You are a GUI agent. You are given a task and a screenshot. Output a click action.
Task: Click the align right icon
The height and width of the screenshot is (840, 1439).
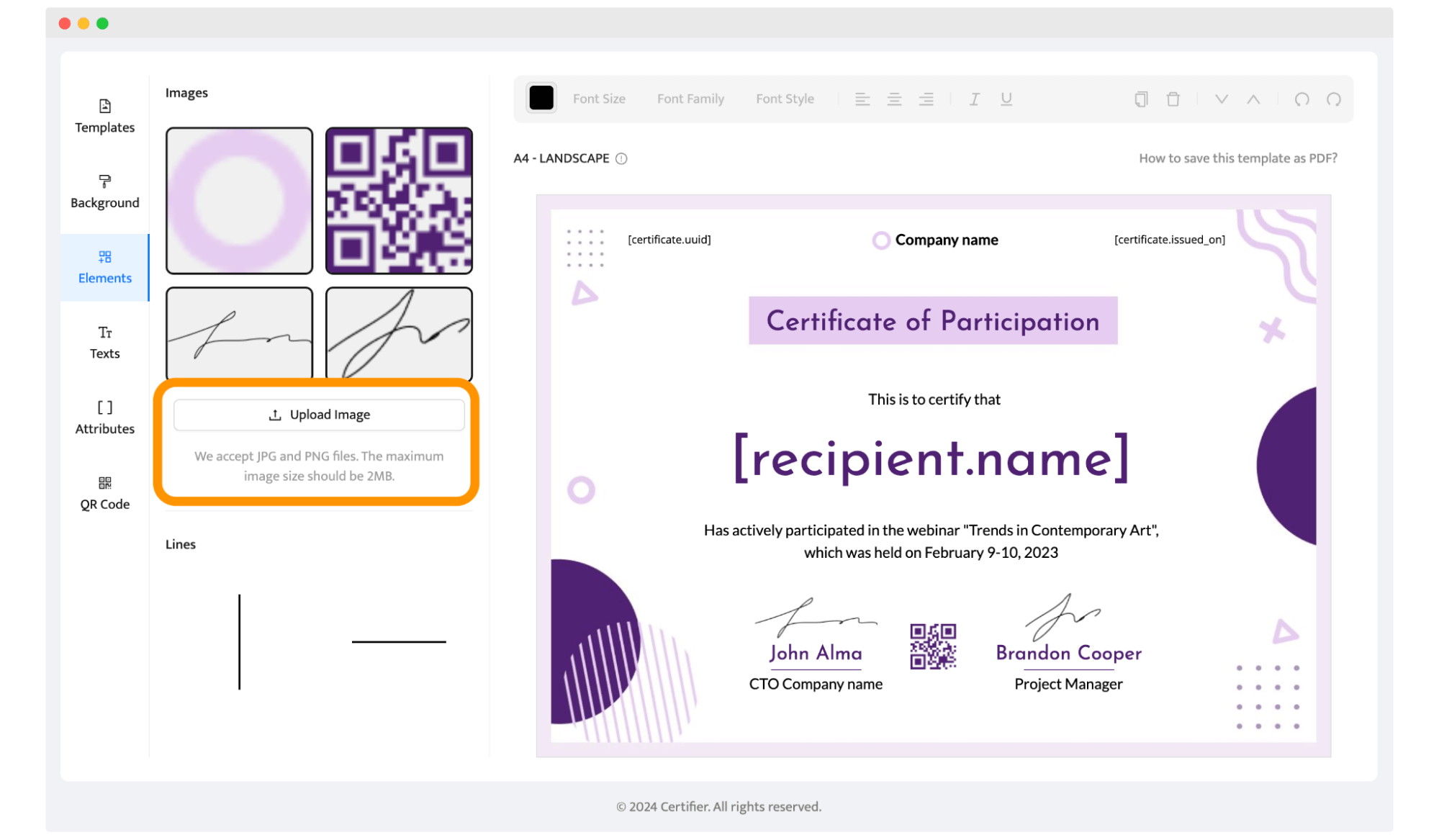[x=926, y=99]
